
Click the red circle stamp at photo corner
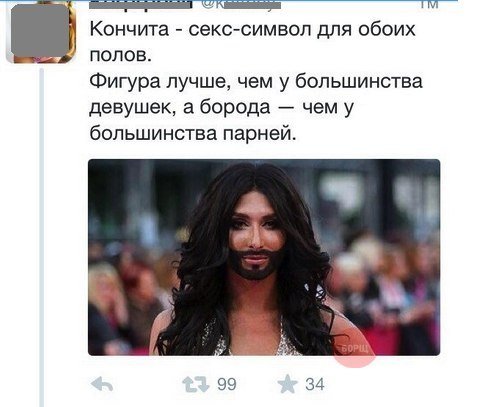(x=354, y=350)
